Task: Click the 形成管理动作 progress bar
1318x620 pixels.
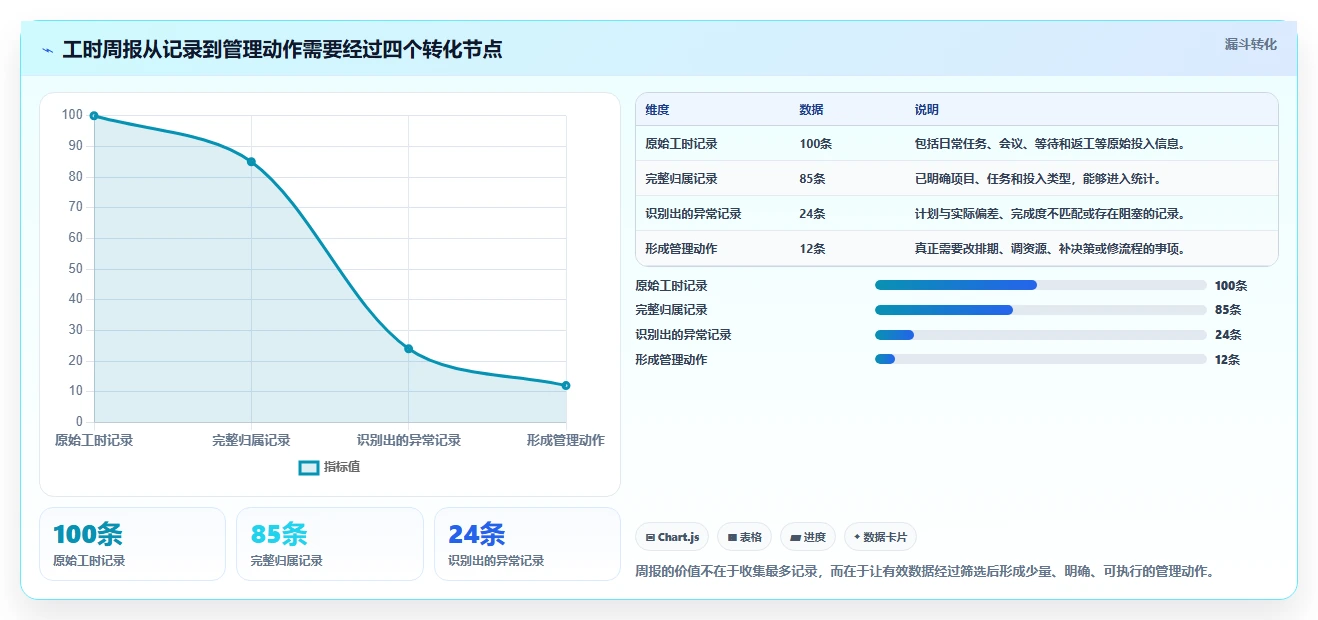Action: tap(1040, 359)
